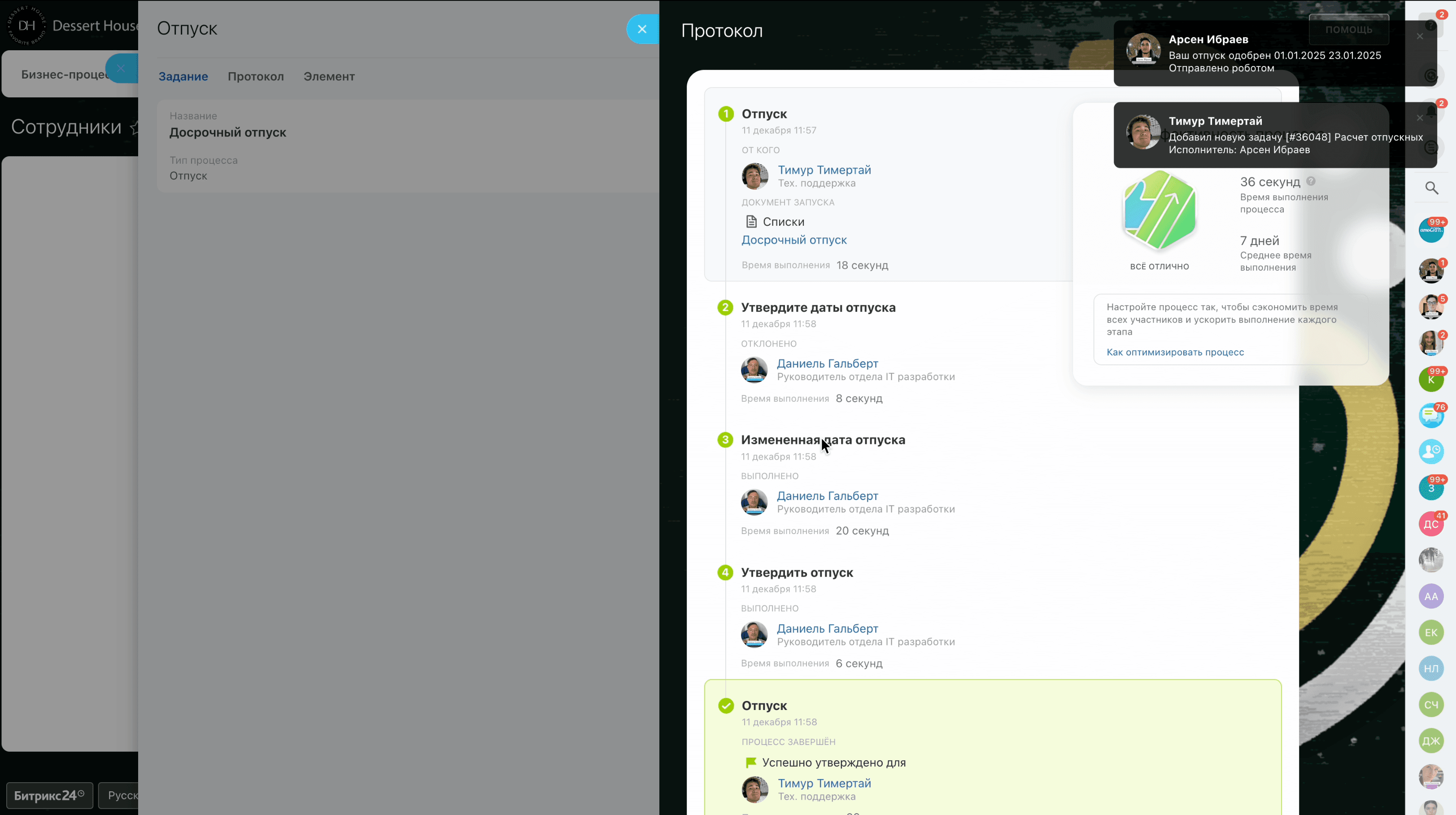Click the Досрочный отпуск name in the Задание panel
Screen dimensions: 1456x815
click(x=228, y=132)
